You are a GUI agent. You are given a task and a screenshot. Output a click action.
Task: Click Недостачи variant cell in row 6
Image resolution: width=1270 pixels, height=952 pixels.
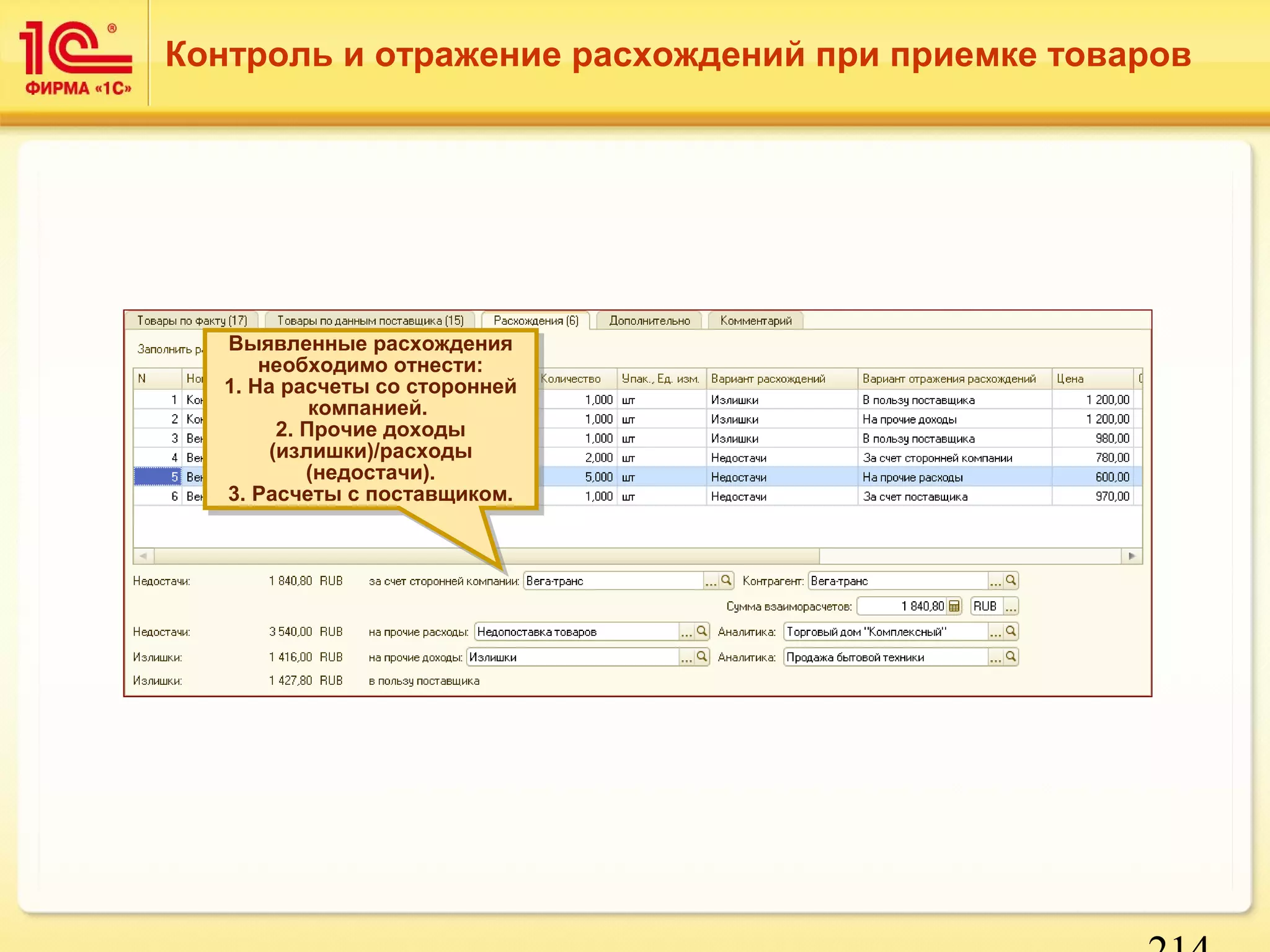click(x=782, y=496)
